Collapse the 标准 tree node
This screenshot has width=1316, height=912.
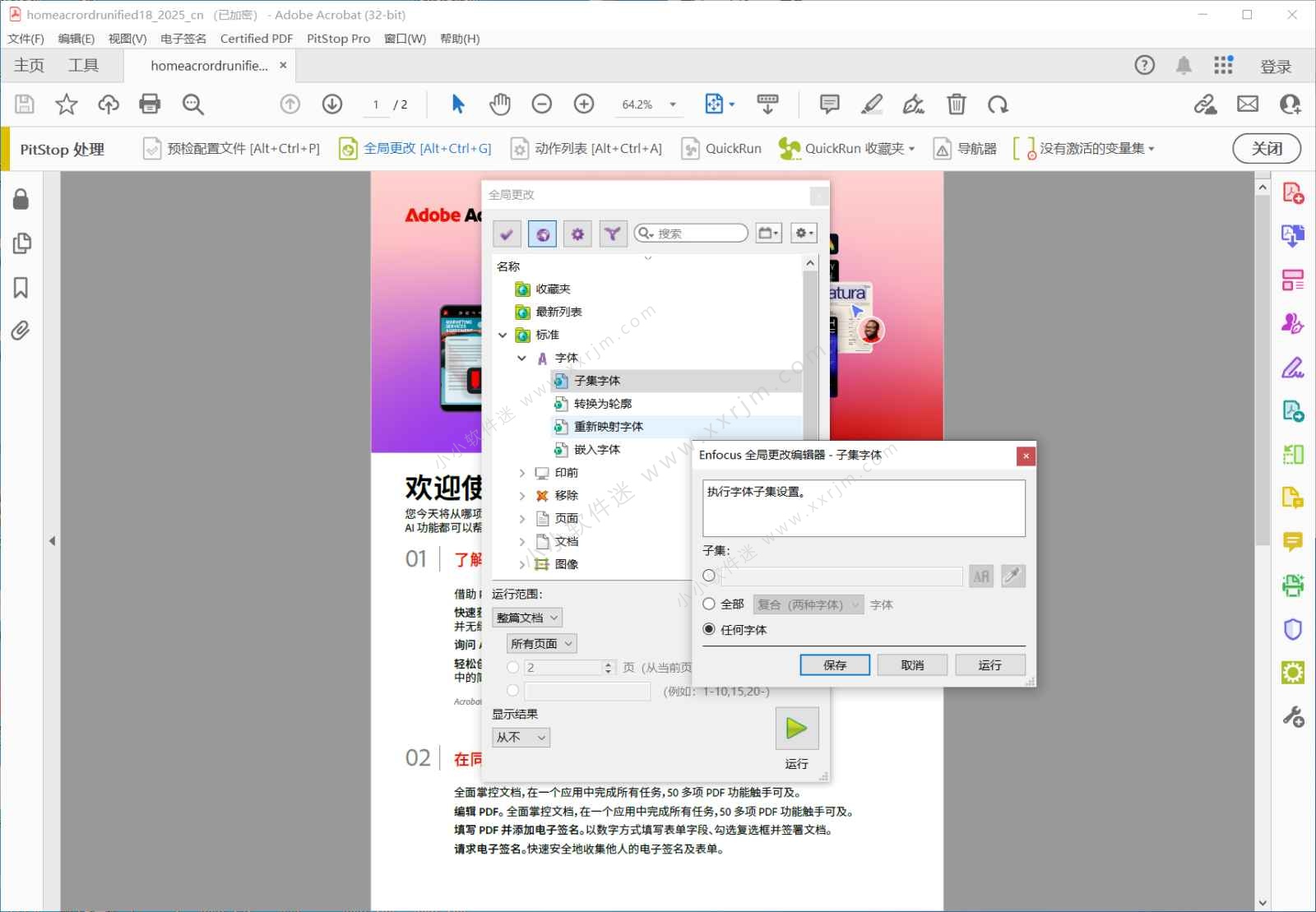coord(503,335)
